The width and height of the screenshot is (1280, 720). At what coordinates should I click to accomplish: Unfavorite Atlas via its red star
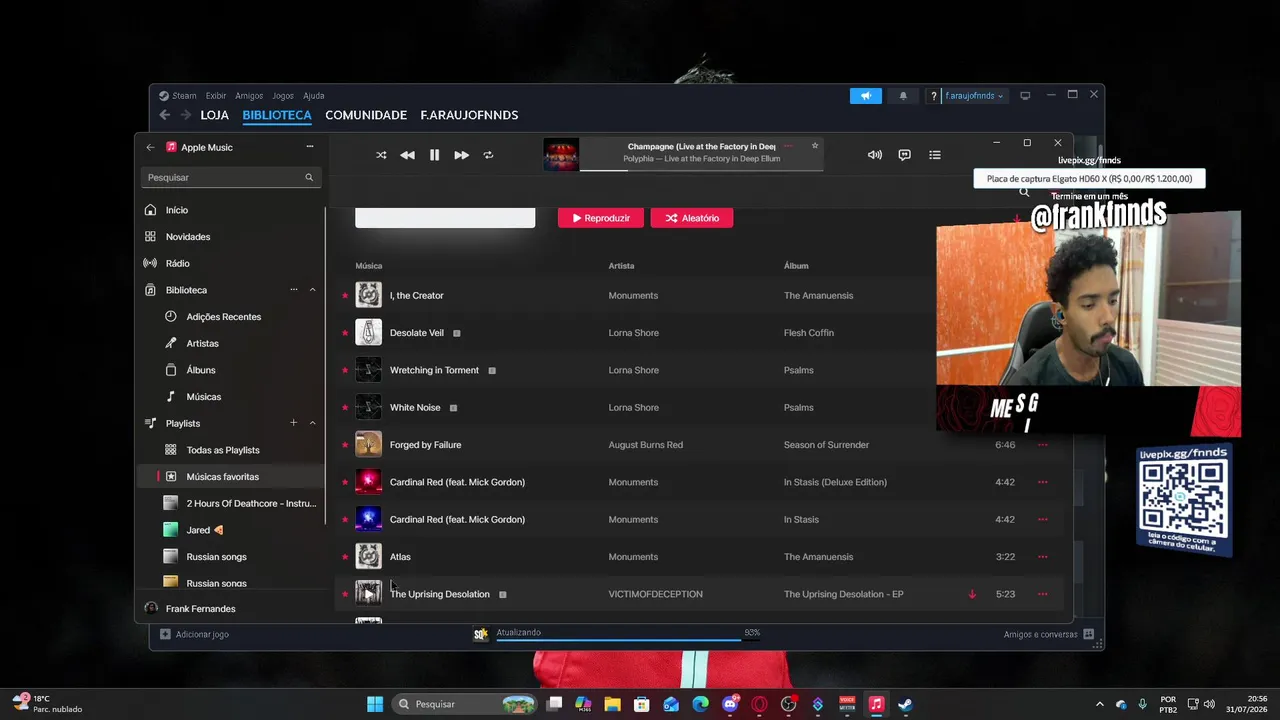[345, 557]
